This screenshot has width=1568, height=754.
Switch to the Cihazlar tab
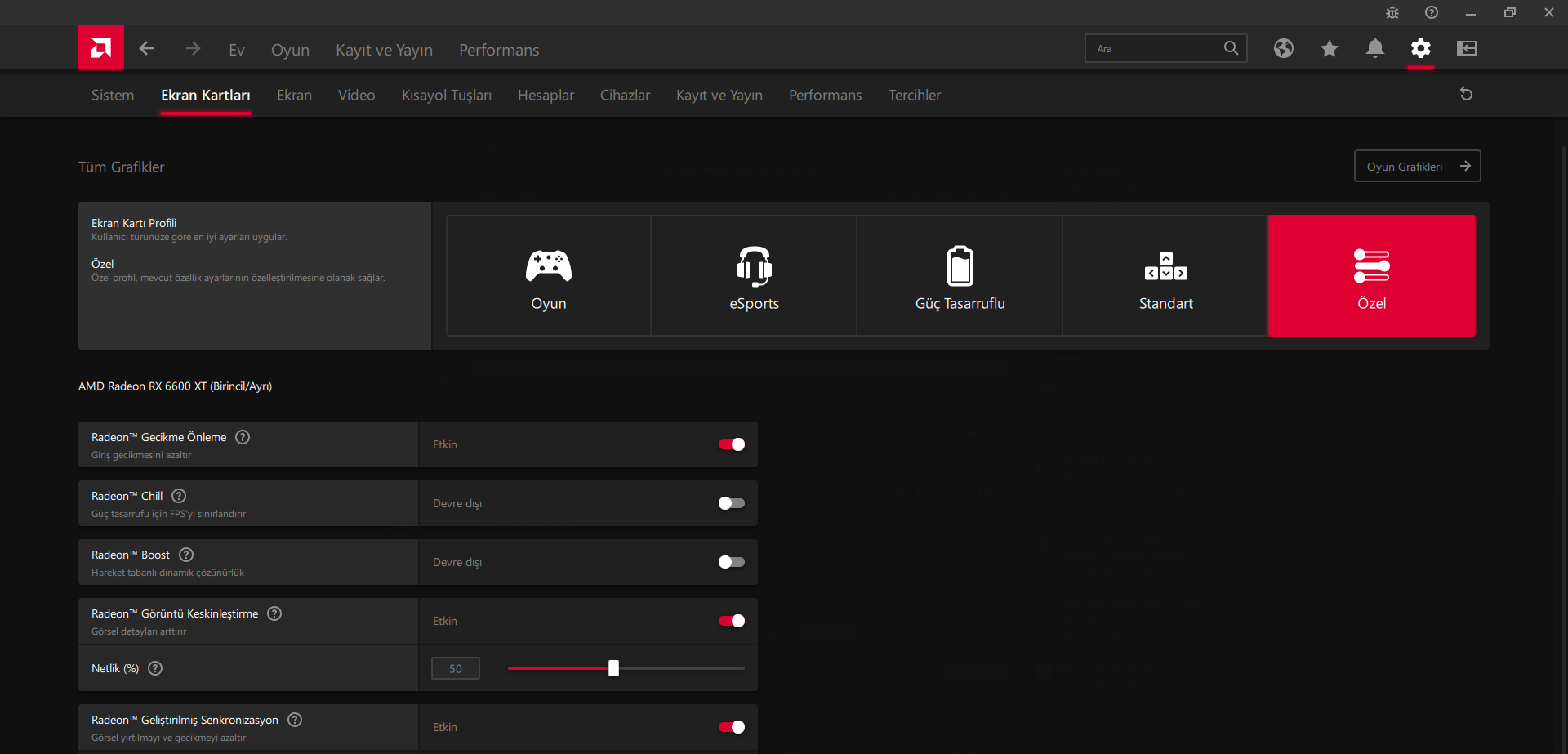pos(626,95)
